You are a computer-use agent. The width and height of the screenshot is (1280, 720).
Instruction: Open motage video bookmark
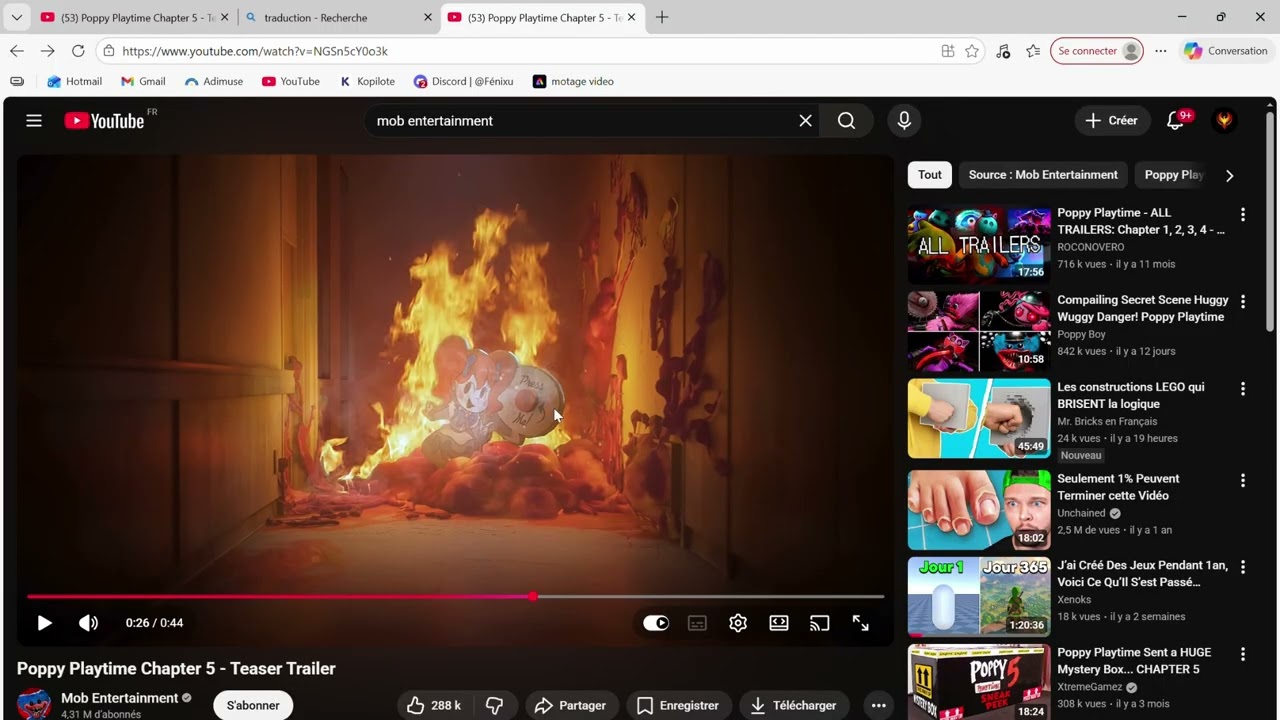pyautogui.click(x=573, y=81)
